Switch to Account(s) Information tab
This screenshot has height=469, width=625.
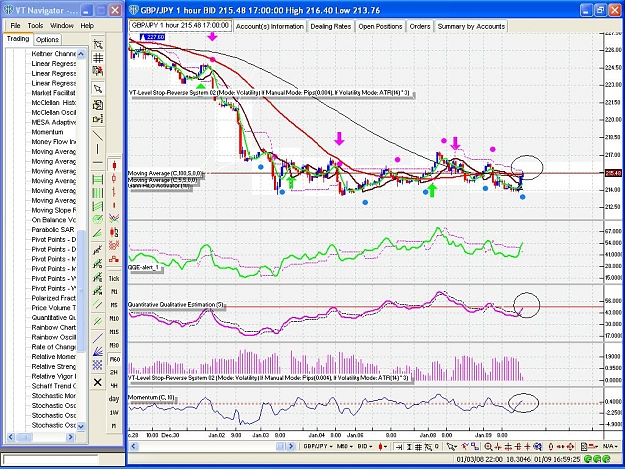tap(269, 26)
